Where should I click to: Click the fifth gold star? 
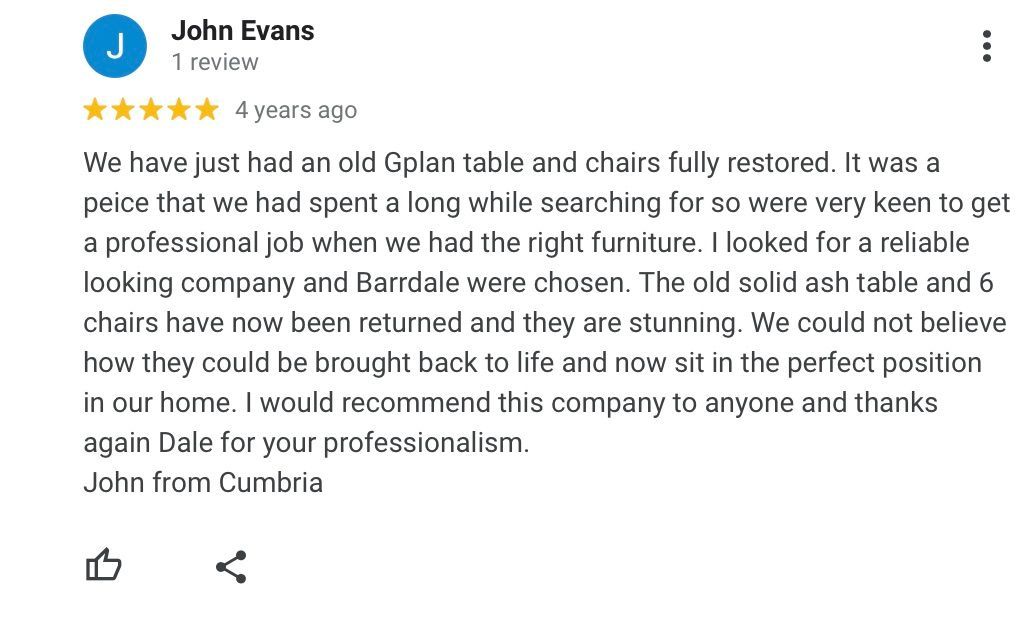tap(206, 110)
